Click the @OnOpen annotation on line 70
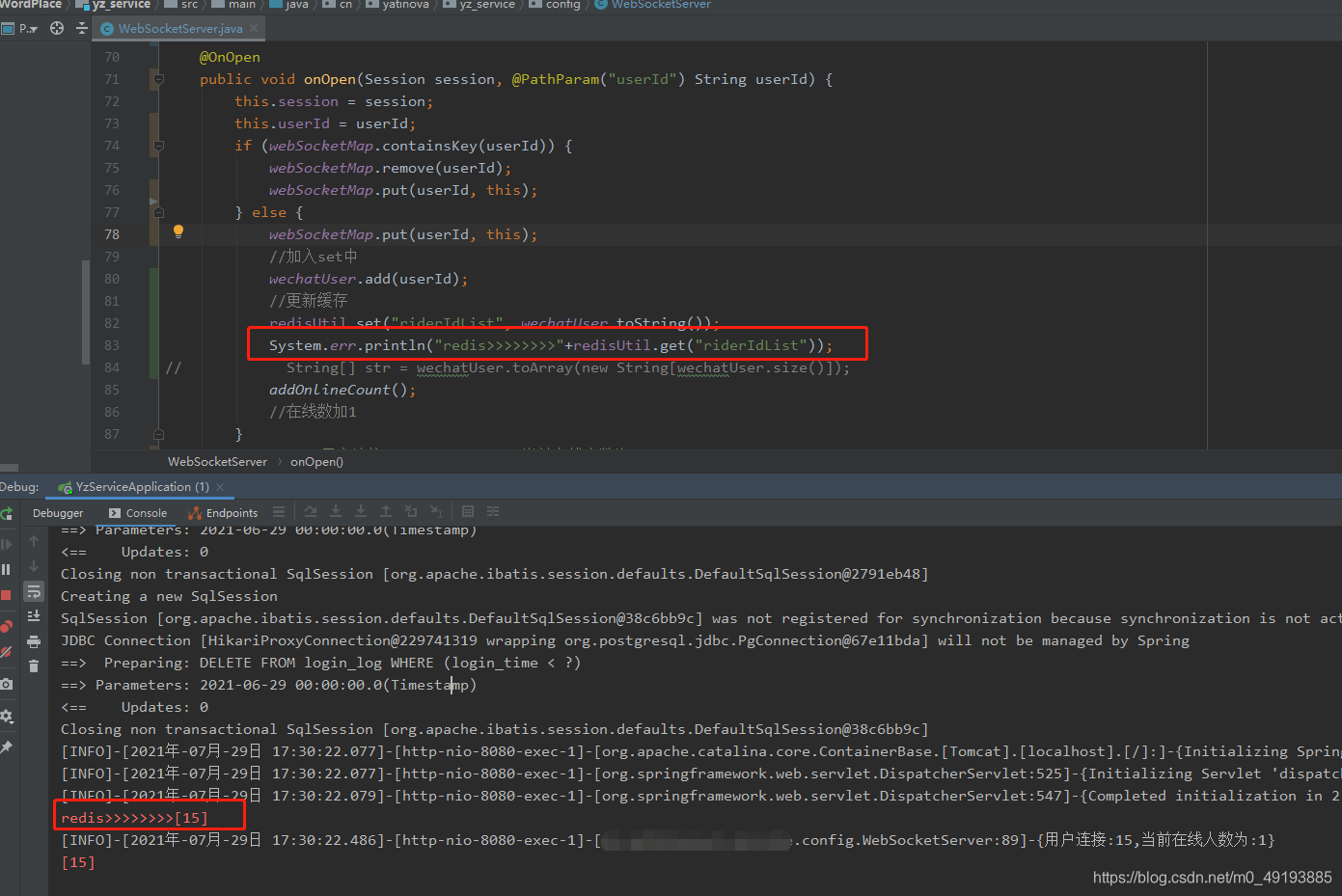Image resolution: width=1342 pixels, height=896 pixels. pos(230,57)
